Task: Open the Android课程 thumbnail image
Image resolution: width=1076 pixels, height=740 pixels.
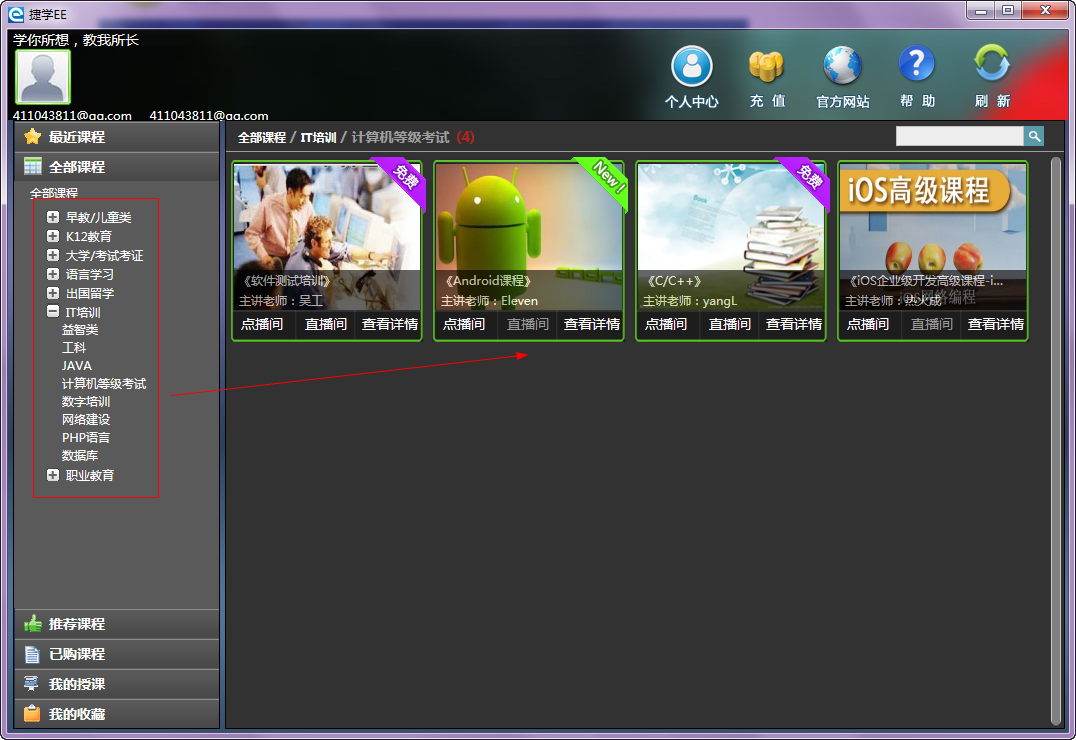Action: [x=529, y=237]
